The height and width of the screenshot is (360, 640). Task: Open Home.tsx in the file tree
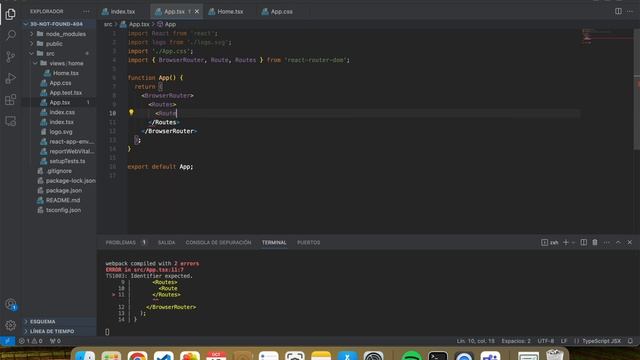coord(66,73)
